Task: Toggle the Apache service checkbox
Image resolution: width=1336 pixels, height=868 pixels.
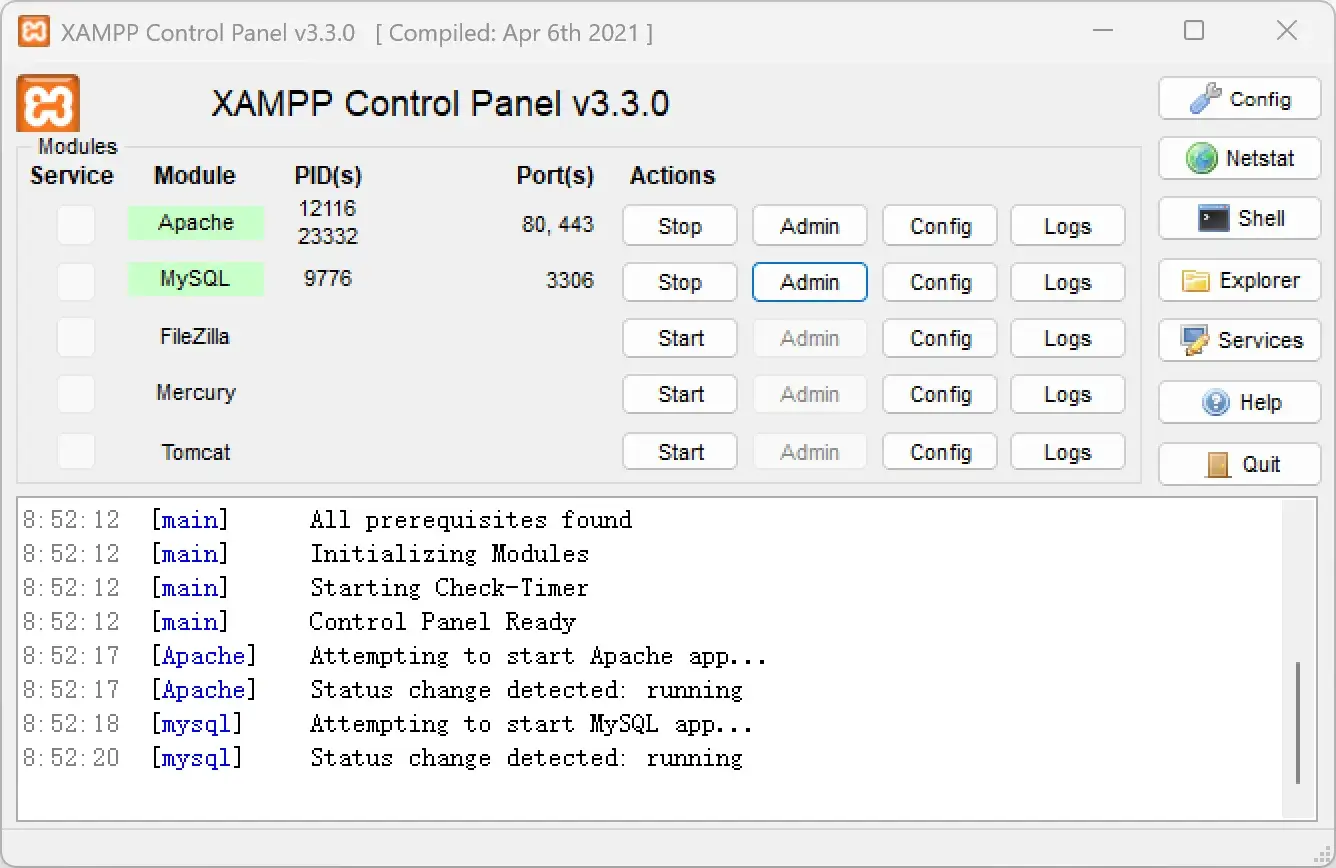Action: click(x=76, y=225)
